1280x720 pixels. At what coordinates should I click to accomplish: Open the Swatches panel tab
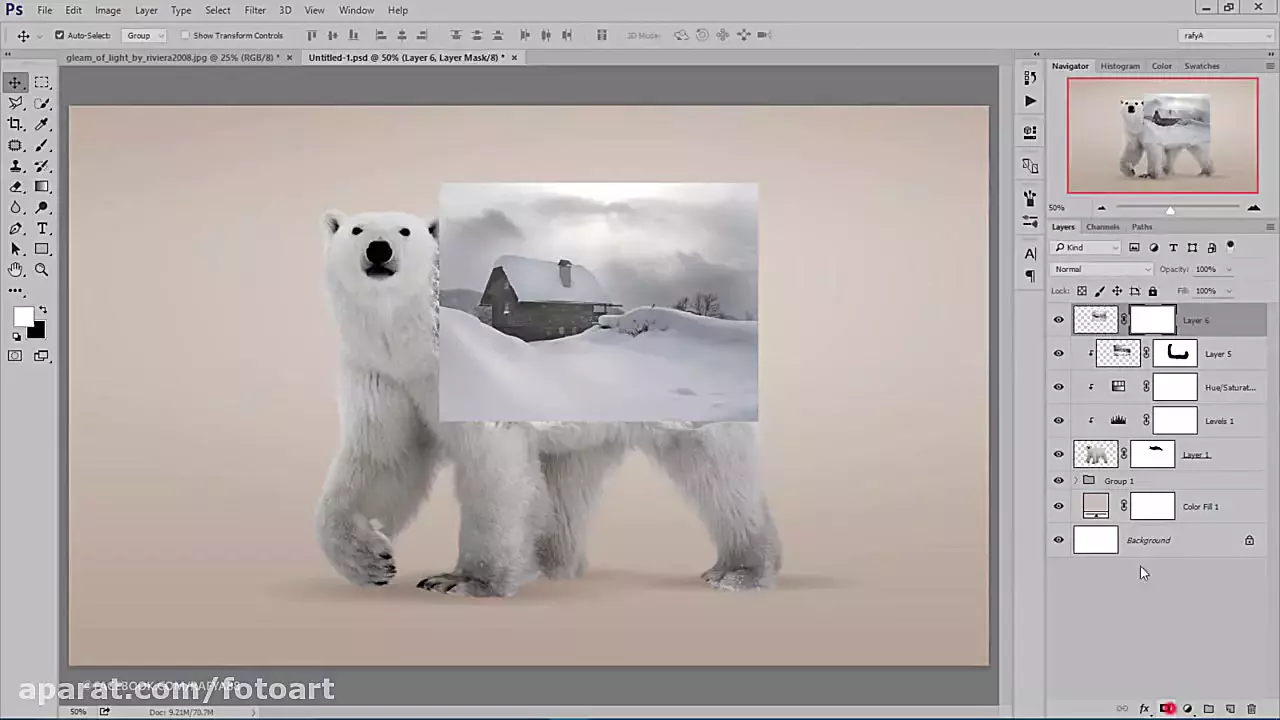[1201, 66]
